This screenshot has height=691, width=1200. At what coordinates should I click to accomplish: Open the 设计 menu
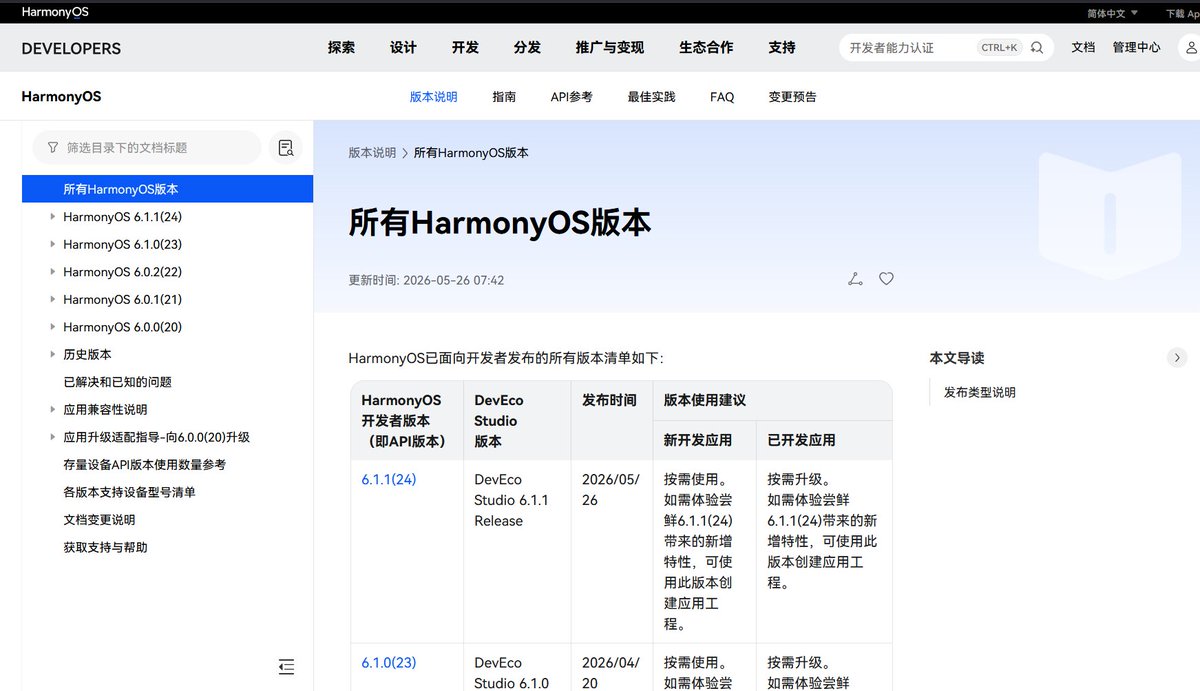tap(403, 47)
